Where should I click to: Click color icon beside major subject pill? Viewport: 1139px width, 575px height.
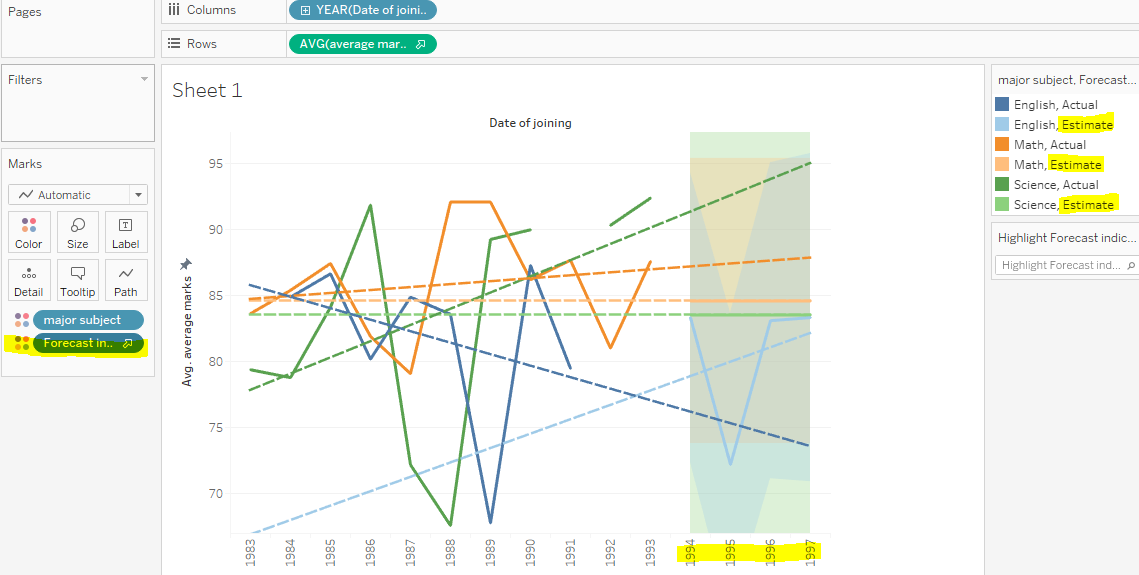[22, 320]
